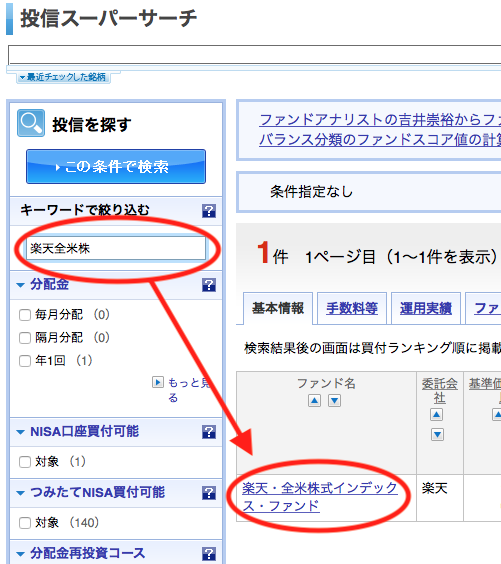Check the 隔月分配 (0) checkbox
Image resolution: width=501 pixels, height=564 pixels.
point(25,338)
